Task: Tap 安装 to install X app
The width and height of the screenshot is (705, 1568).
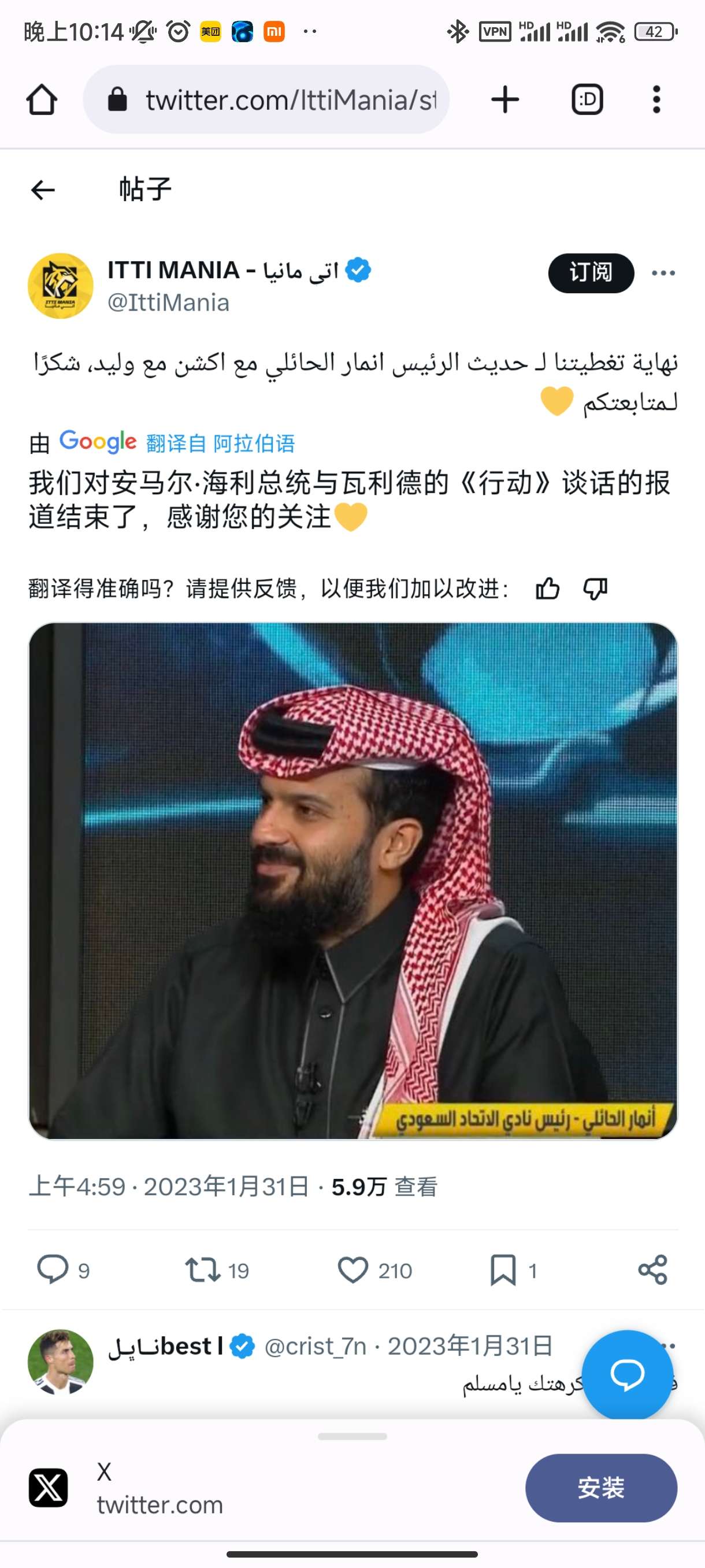Action: (x=601, y=1488)
